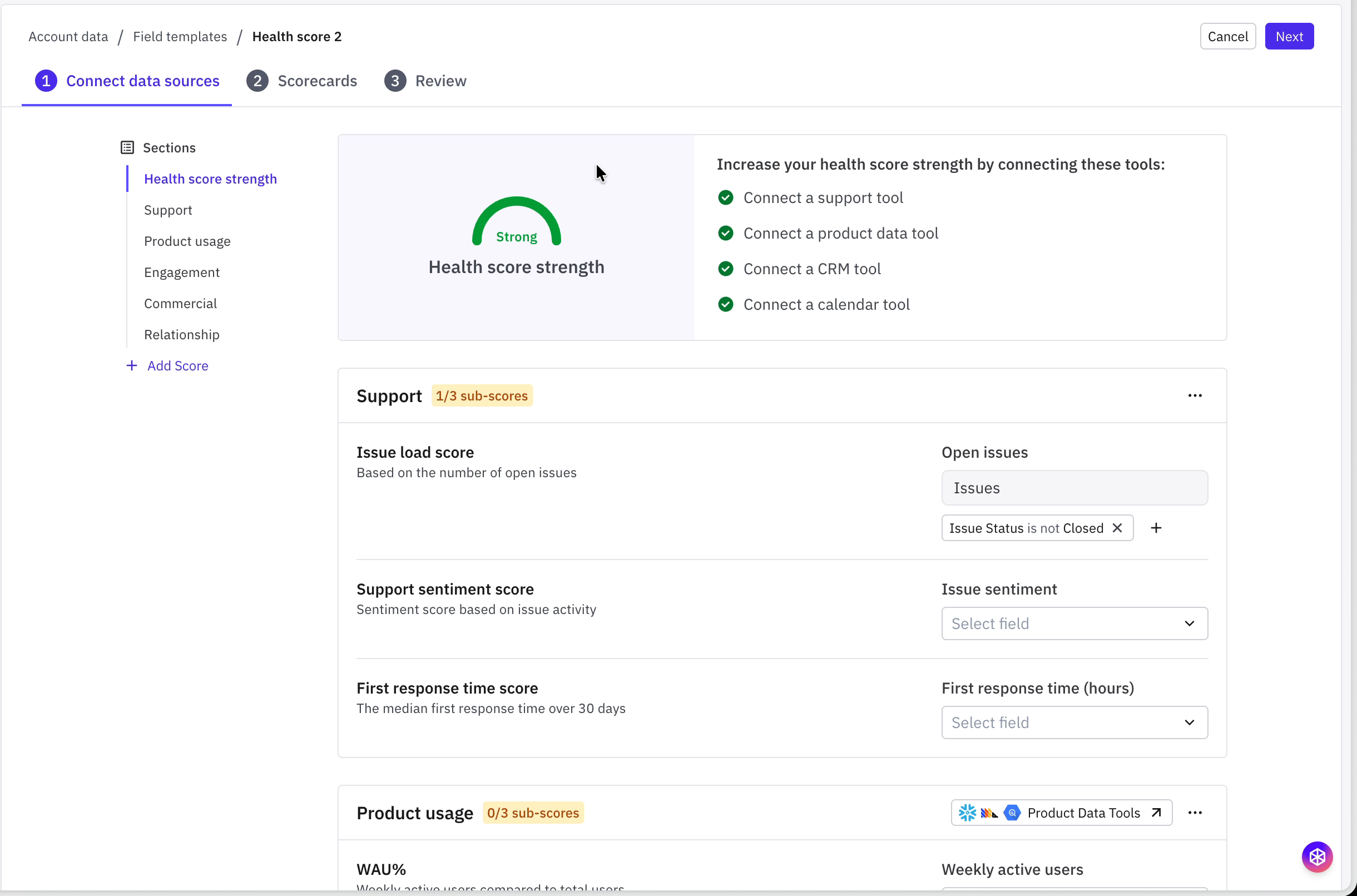Jump to Engagement section in sidebar
Image resolution: width=1357 pixels, height=896 pixels.
click(x=182, y=273)
